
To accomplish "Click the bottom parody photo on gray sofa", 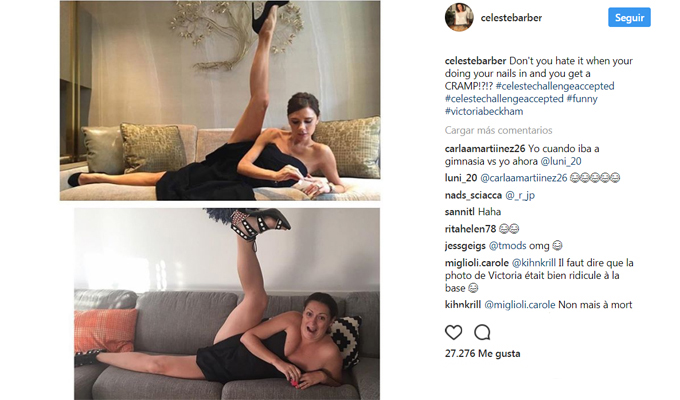I will coord(227,304).
